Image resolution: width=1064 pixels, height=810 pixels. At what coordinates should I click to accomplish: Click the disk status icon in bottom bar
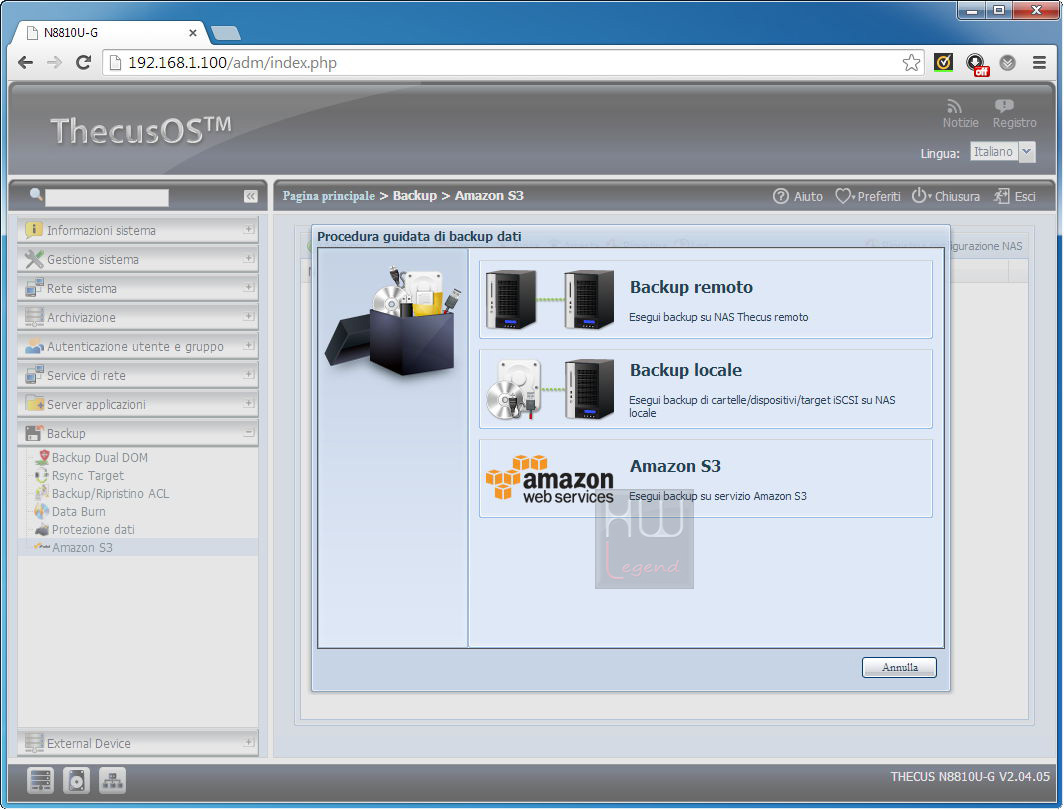tap(77, 780)
